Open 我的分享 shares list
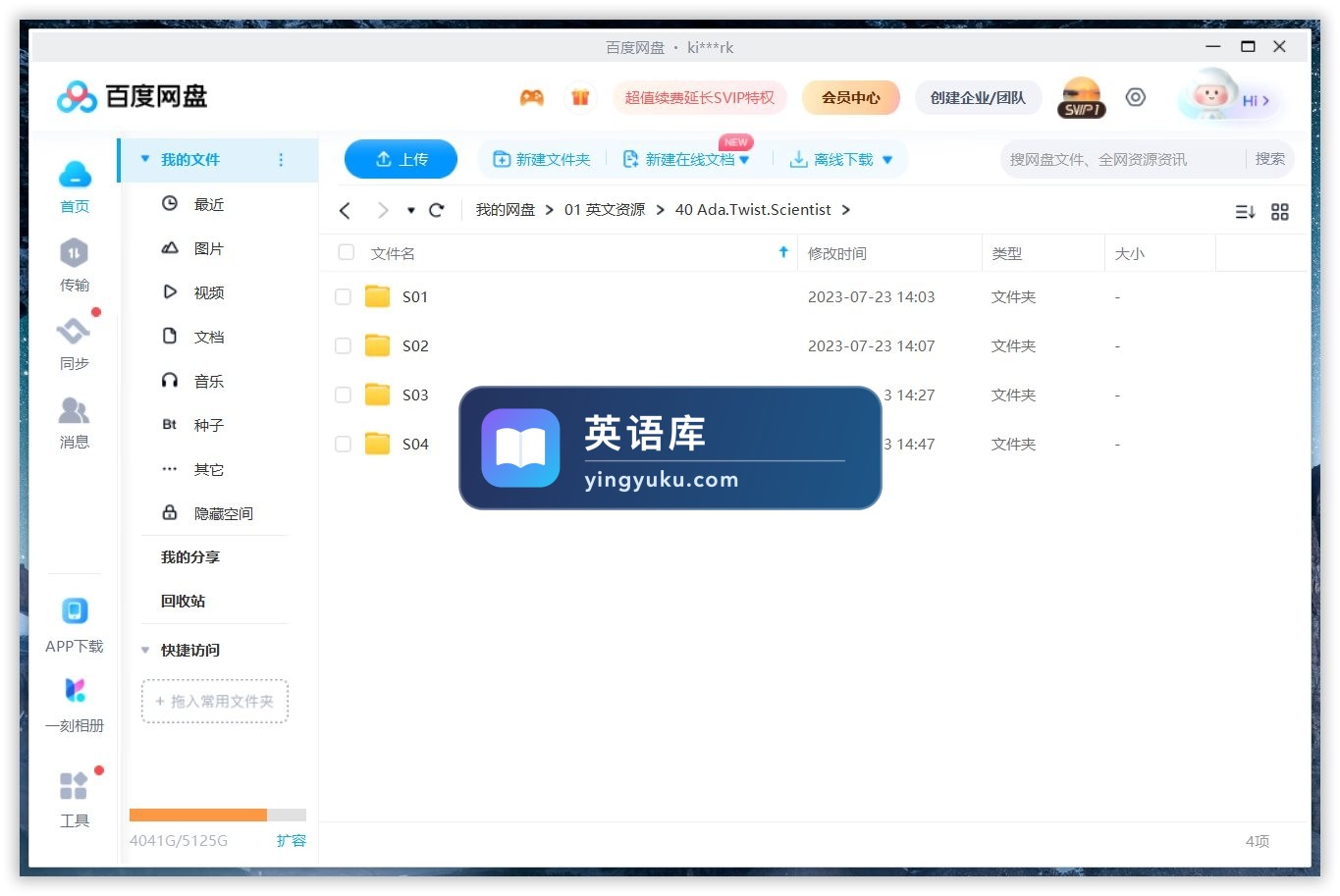Viewport: 1340px width, 896px height. 190,556
